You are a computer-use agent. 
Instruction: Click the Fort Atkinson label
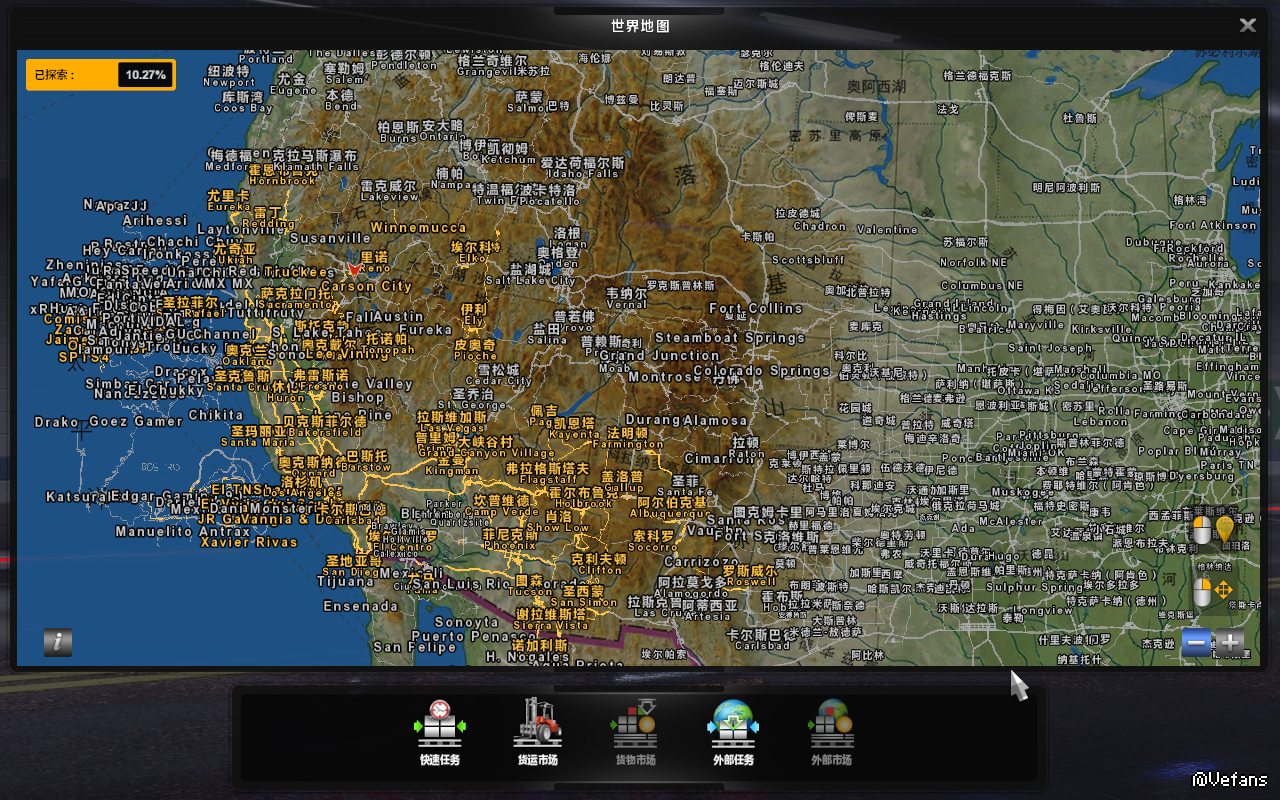click(1212, 226)
